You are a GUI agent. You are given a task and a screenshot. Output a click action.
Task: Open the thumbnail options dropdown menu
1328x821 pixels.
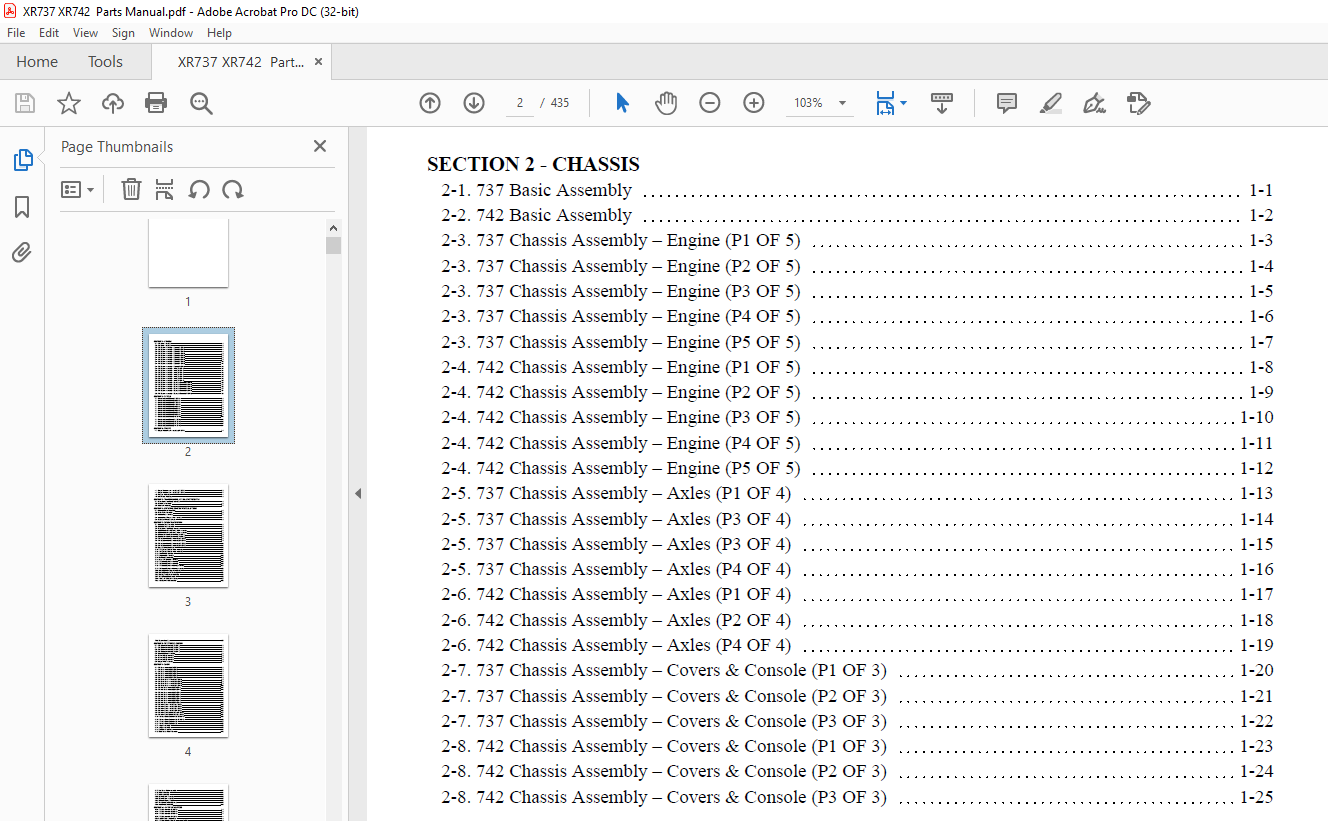tap(77, 189)
